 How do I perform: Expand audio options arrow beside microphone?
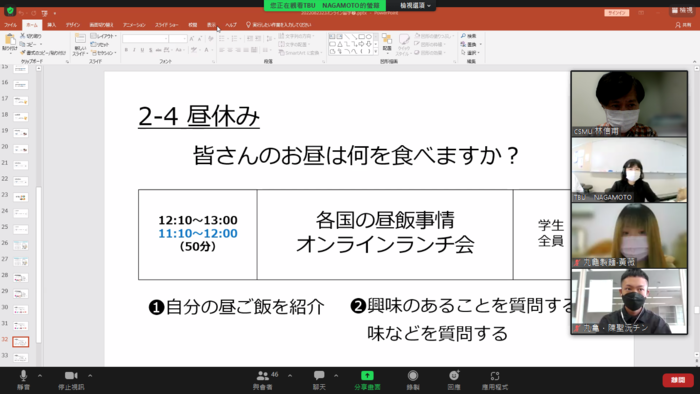pos(40,376)
